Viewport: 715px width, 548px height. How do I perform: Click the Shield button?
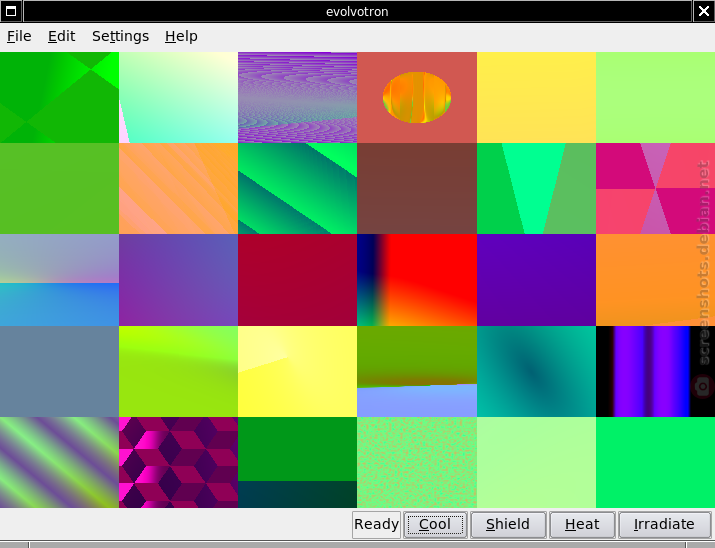[508, 524]
